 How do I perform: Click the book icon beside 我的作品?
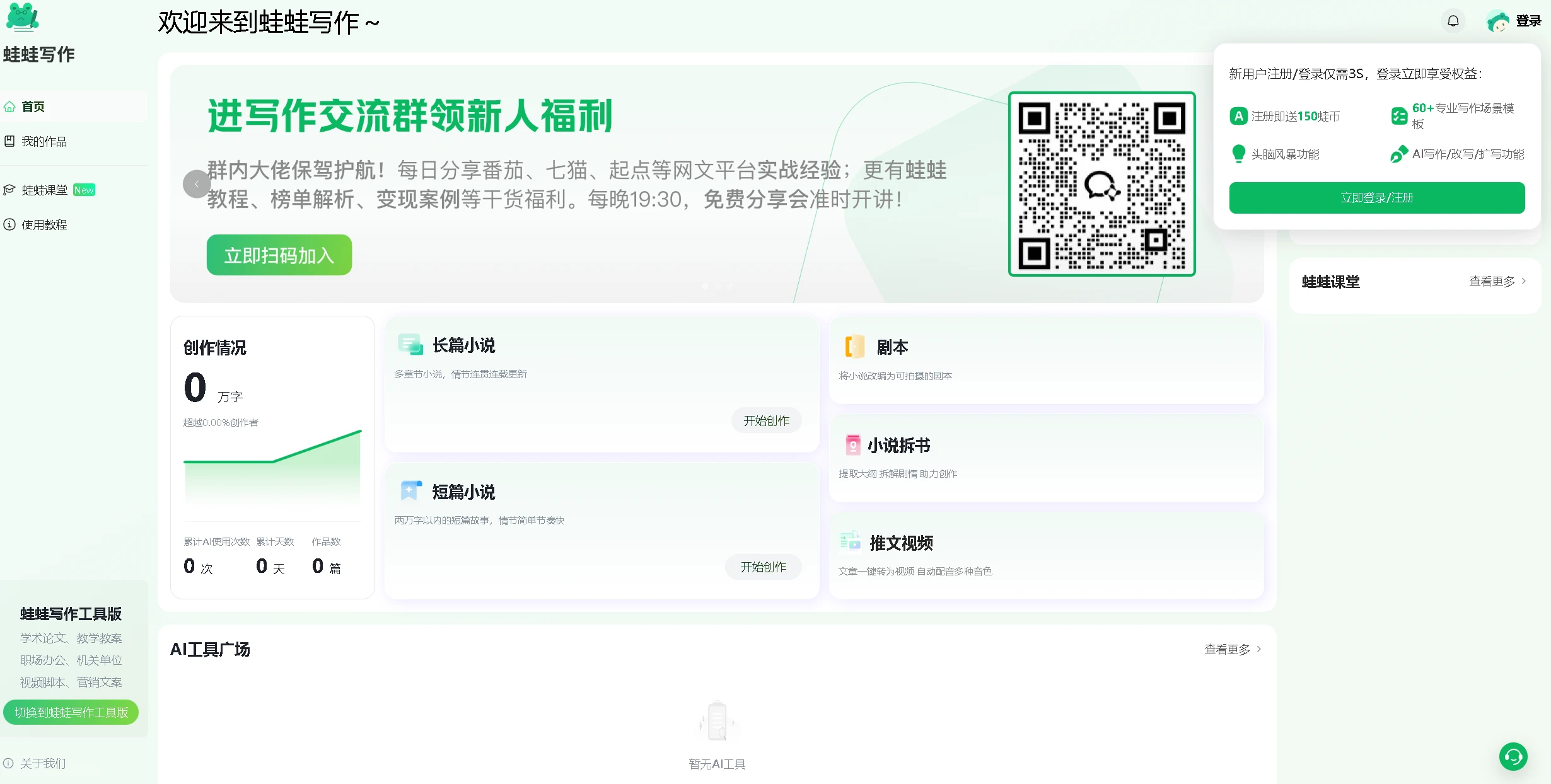click(9, 141)
